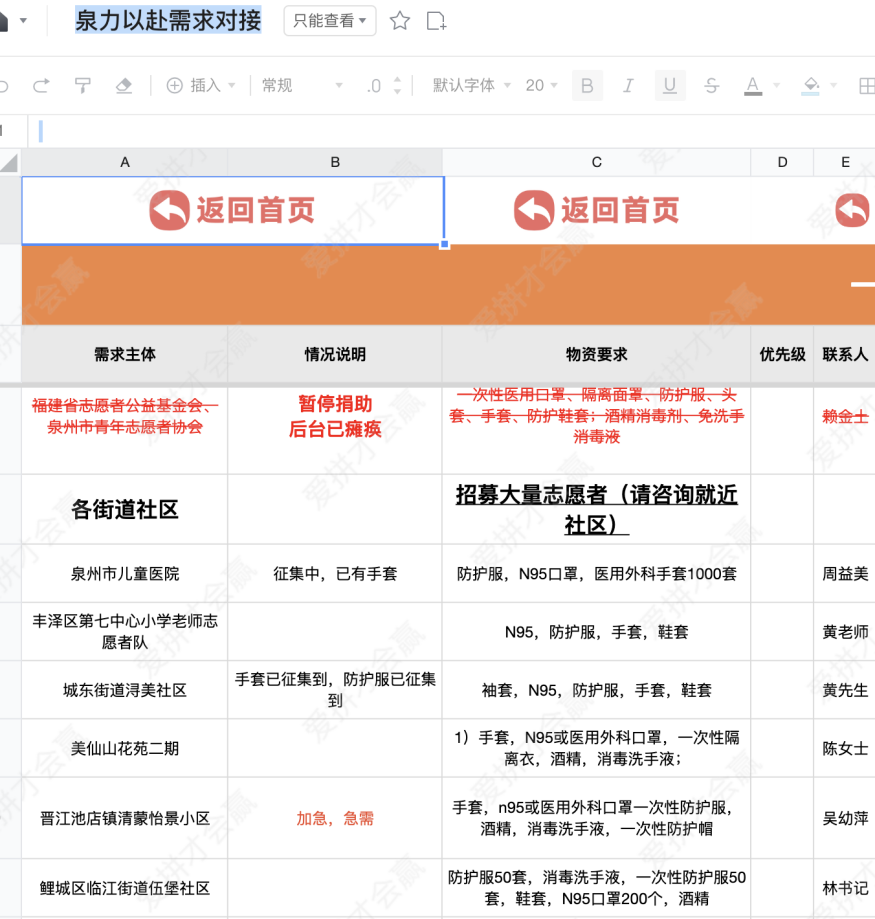This screenshot has width=875, height=919.
Task: Select the format painter tool
Action: (83, 86)
